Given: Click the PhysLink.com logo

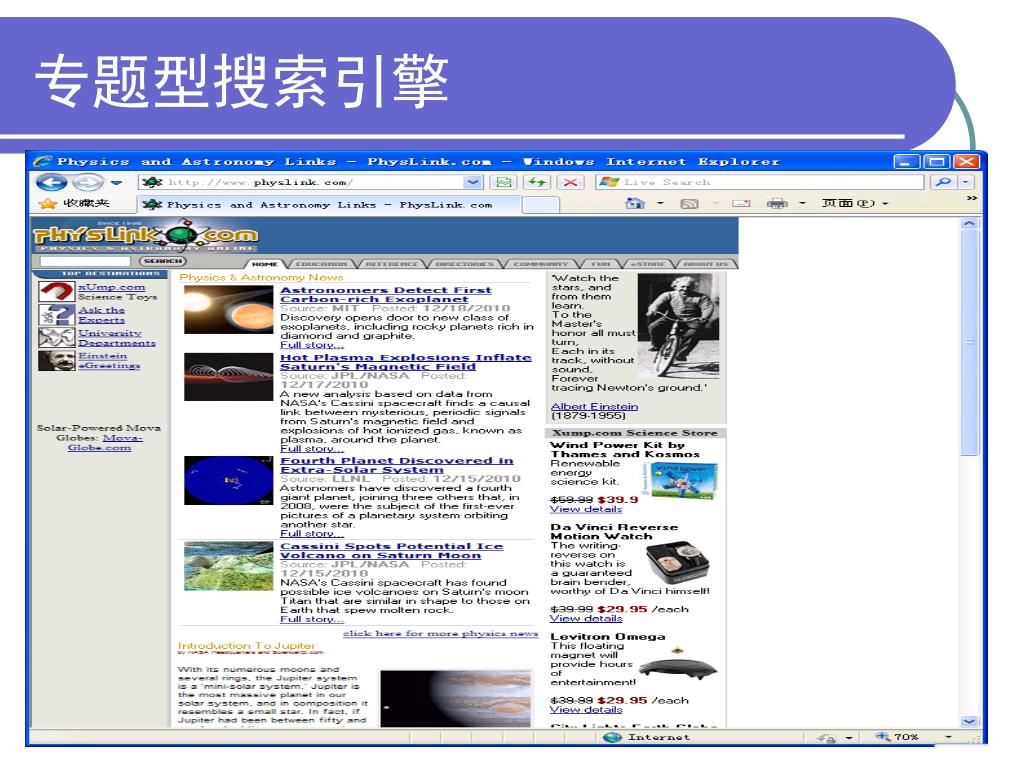Looking at the screenshot, I should pos(145,235).
